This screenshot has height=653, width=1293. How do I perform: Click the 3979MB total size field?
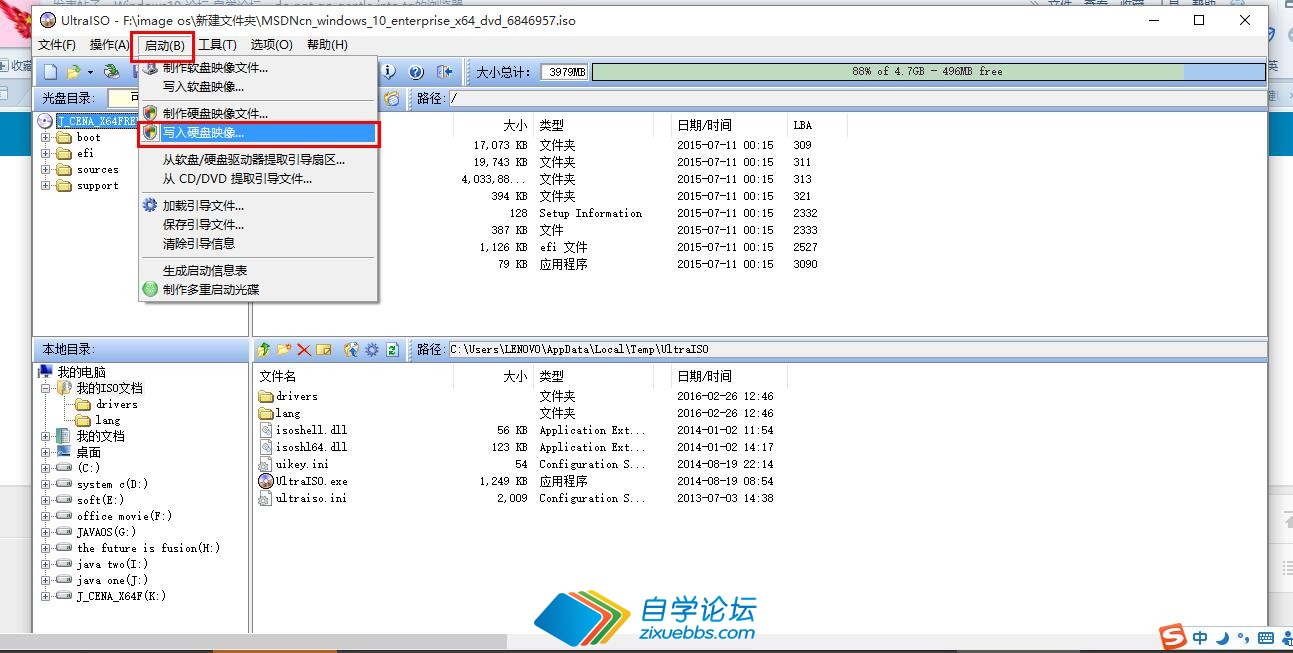(565, 72)
